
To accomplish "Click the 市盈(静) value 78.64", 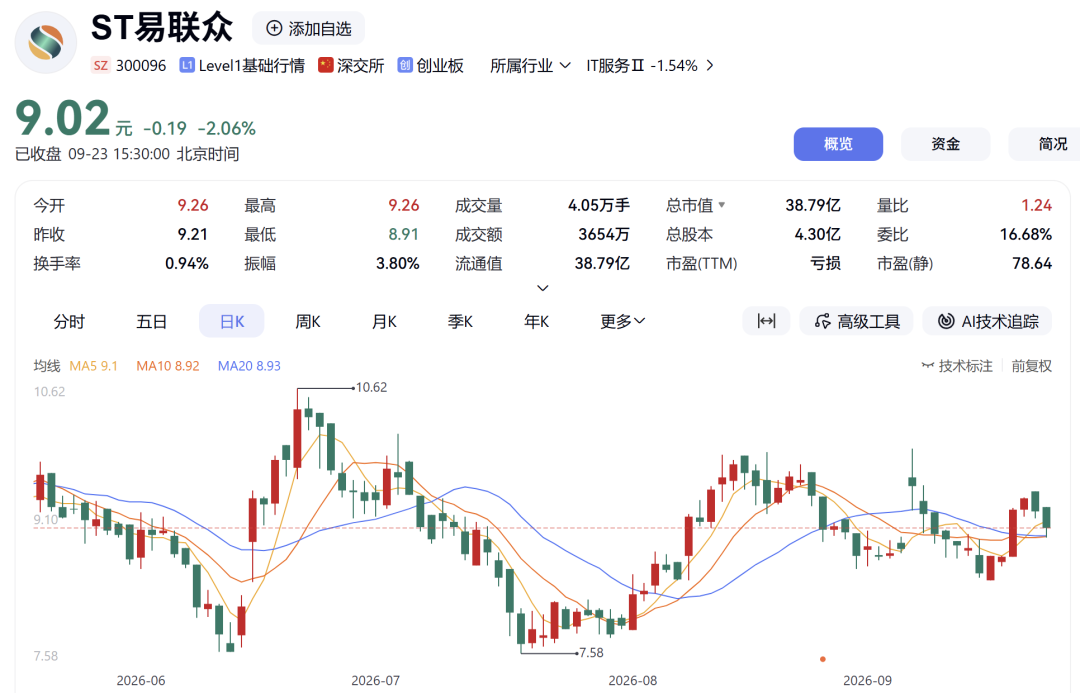I will pos(1032,263).
